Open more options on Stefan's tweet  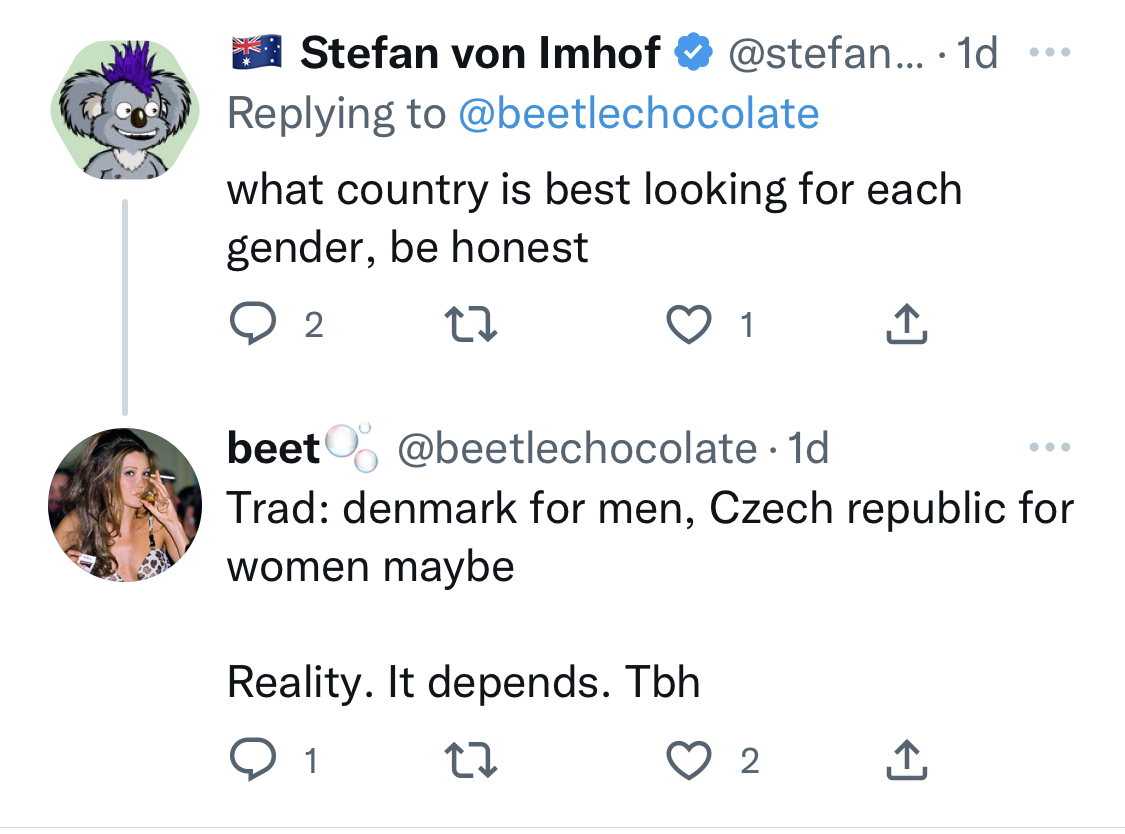point(1049,52)
